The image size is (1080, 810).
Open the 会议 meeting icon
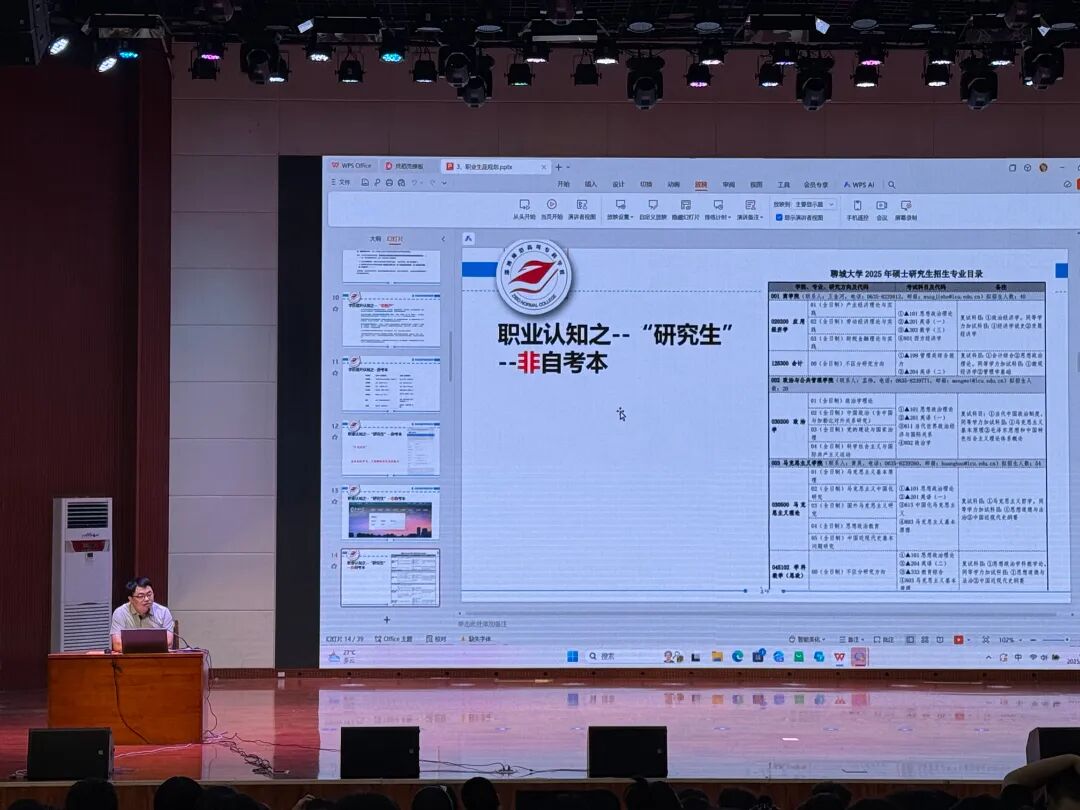click(x=881, y=205)
